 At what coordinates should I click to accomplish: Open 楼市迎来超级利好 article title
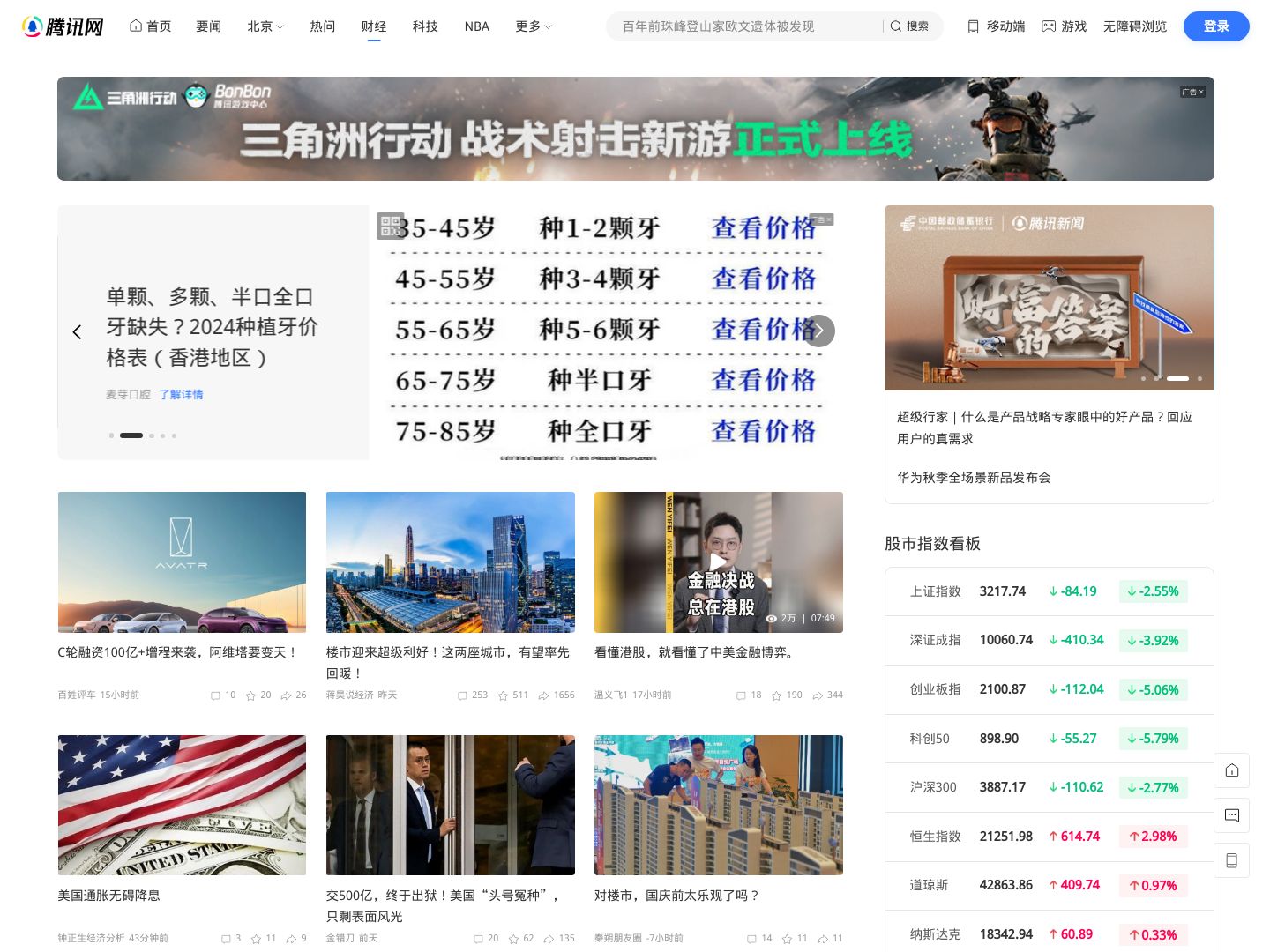tap(448, 663)
